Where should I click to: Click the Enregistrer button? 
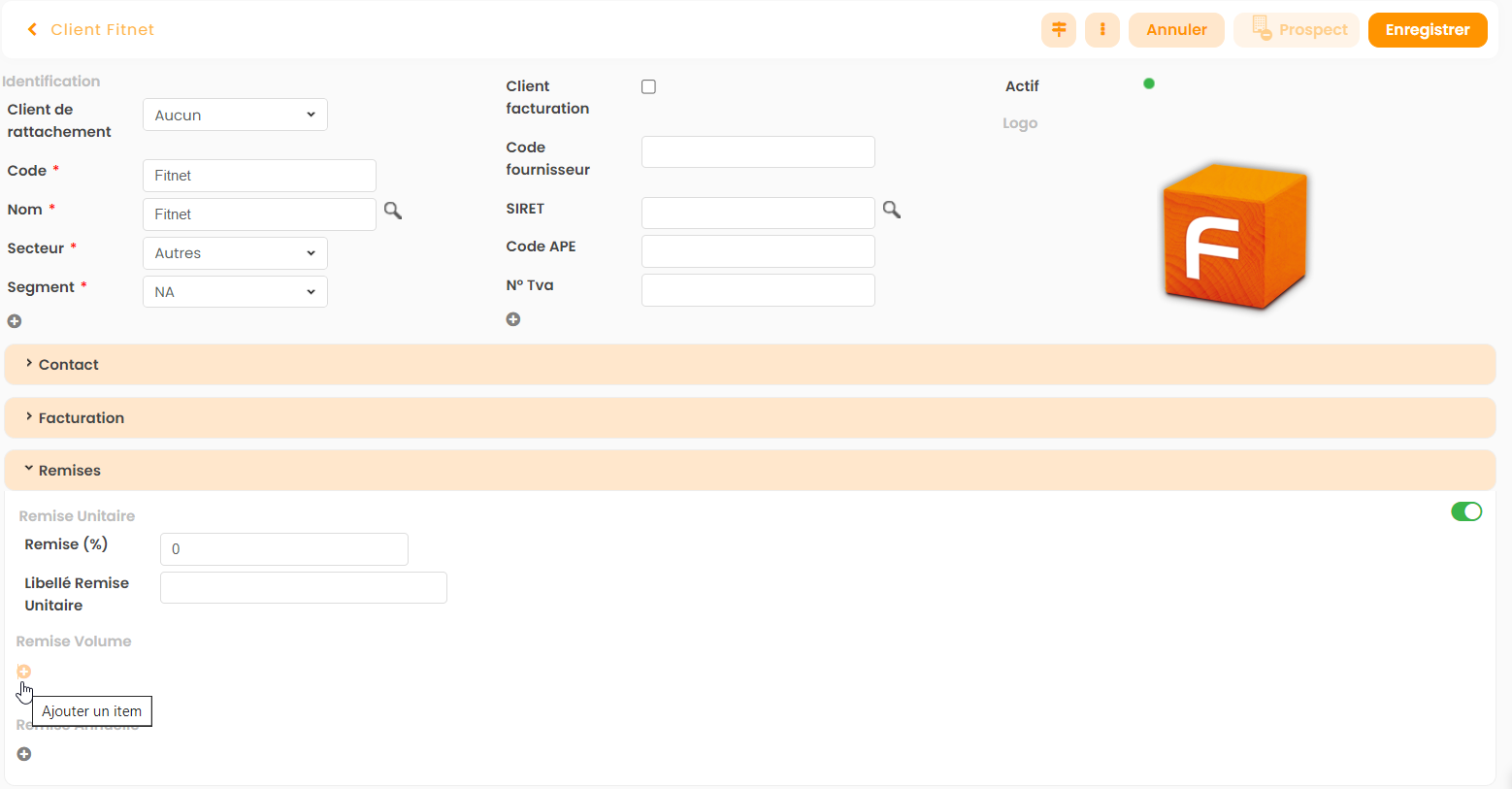coord(1427,30)
